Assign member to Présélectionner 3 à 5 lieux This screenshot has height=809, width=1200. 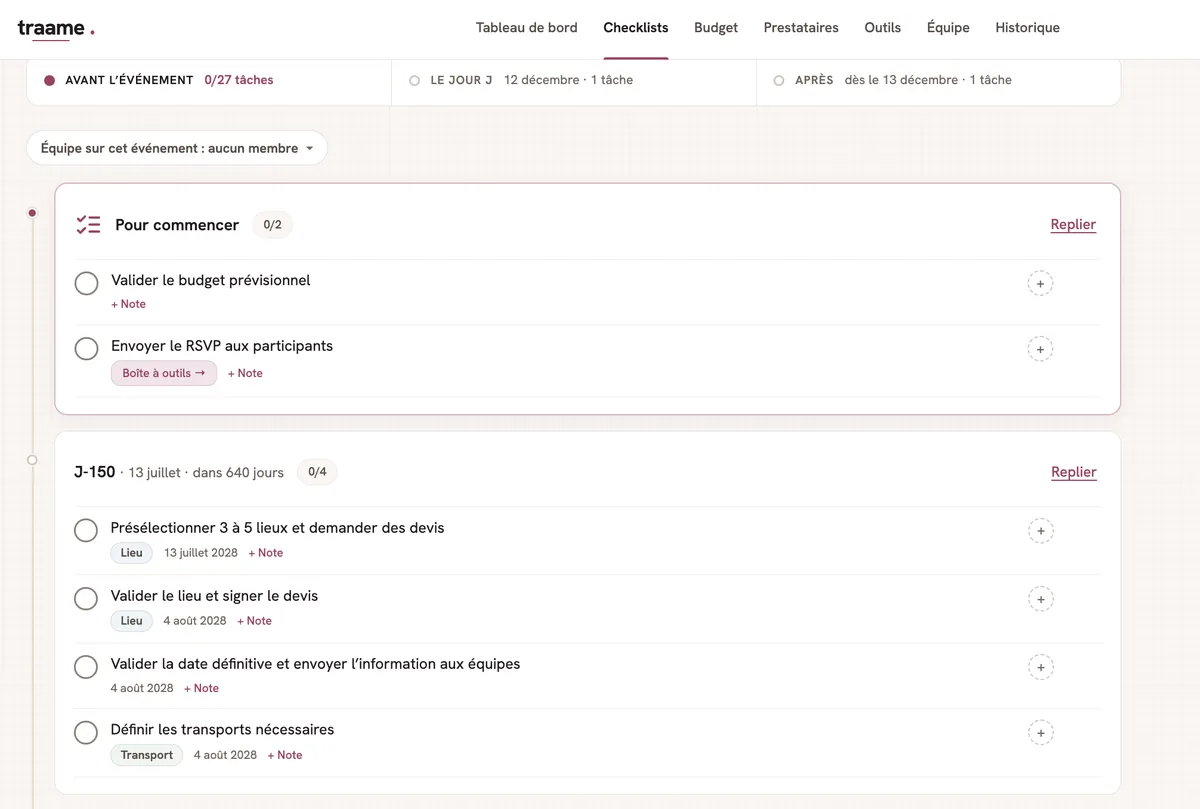point(1040,531)
